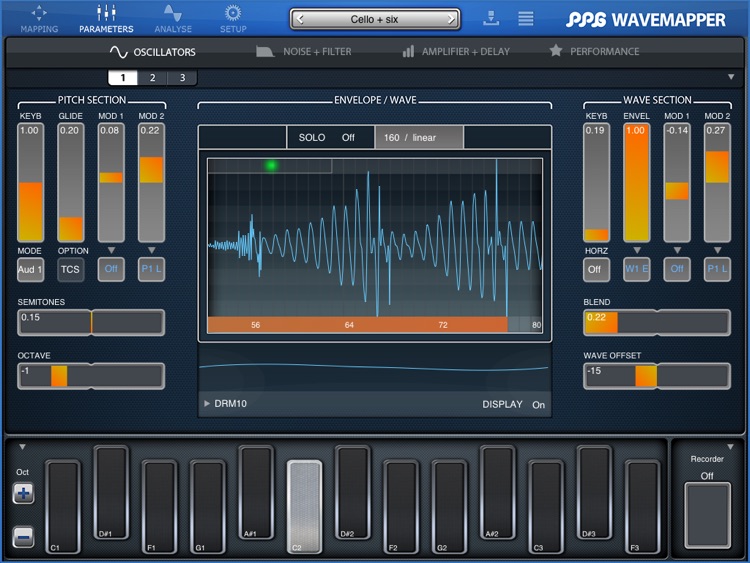The image size is (750, 563).
Task: Play the C1 key
Action: point(63,507)
